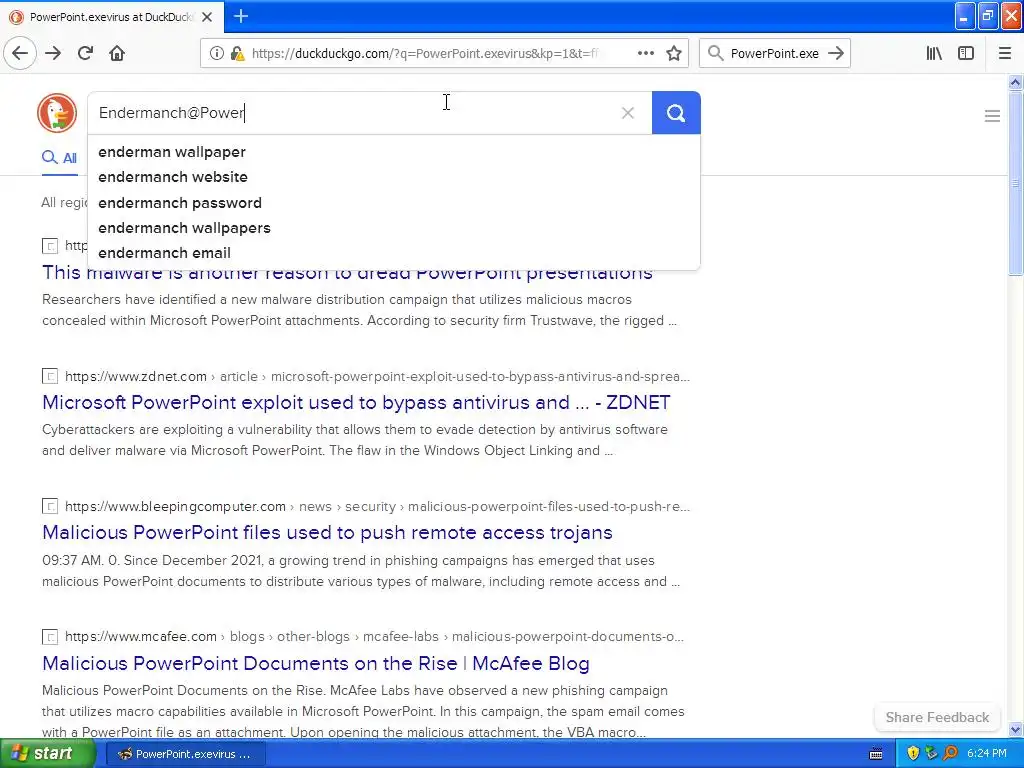Viewport: 1024px width, 768px height.
Task: Click the magnifier tray icon
Action: pyautogui.click(x=950, y=754)
